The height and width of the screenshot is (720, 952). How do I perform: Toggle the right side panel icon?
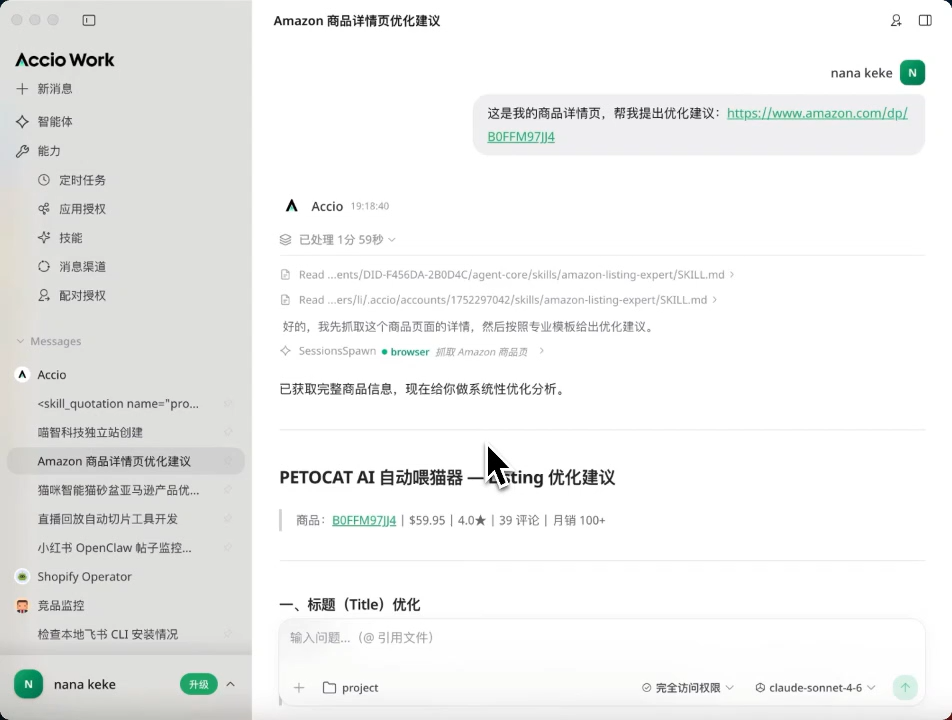tap(925, 21)
